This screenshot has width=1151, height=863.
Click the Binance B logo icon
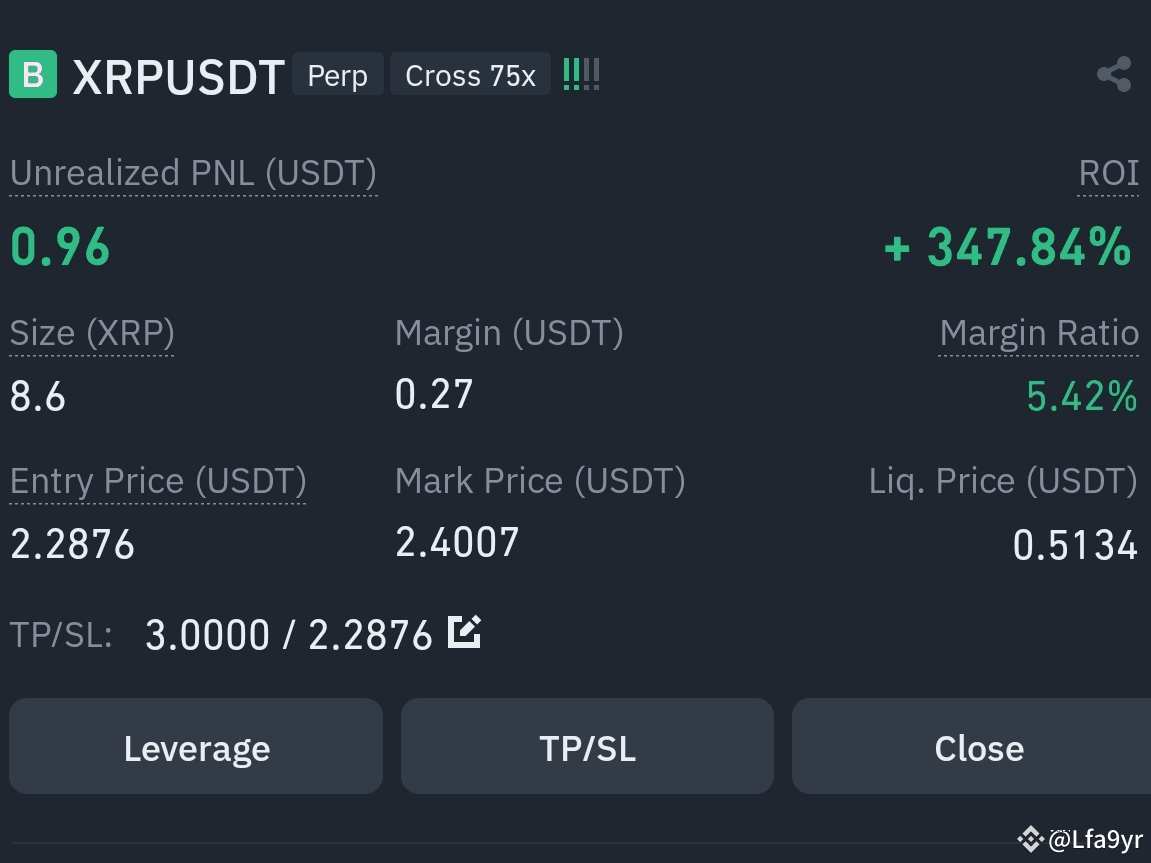click(32, 74)
